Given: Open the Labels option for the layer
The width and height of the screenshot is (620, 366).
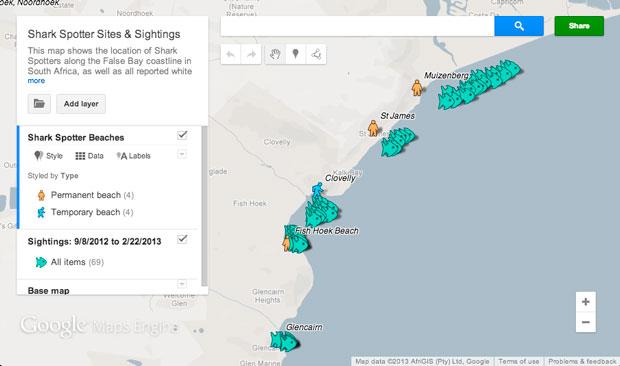Looking at the screenshot, I should click(x=133, y=156).
